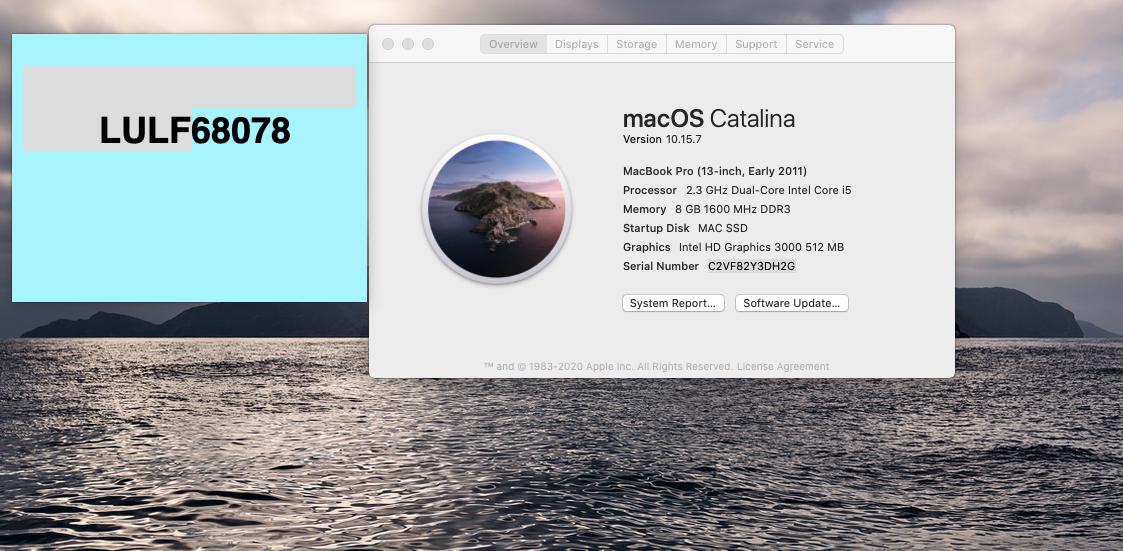Open the Support tab

[x=756, y=44]
